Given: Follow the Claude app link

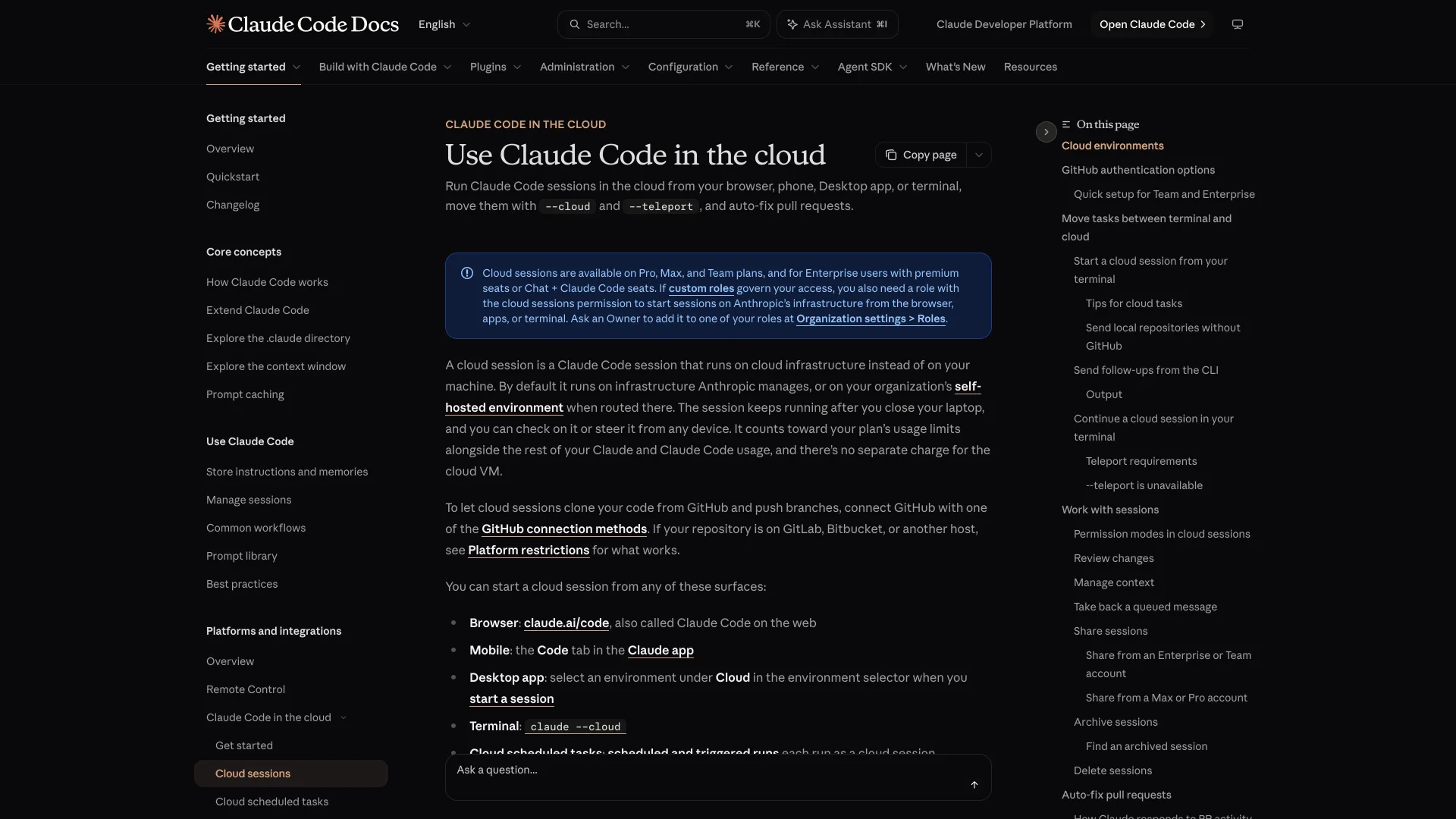Looking at the screenshot, I should [x=661, y=650].
